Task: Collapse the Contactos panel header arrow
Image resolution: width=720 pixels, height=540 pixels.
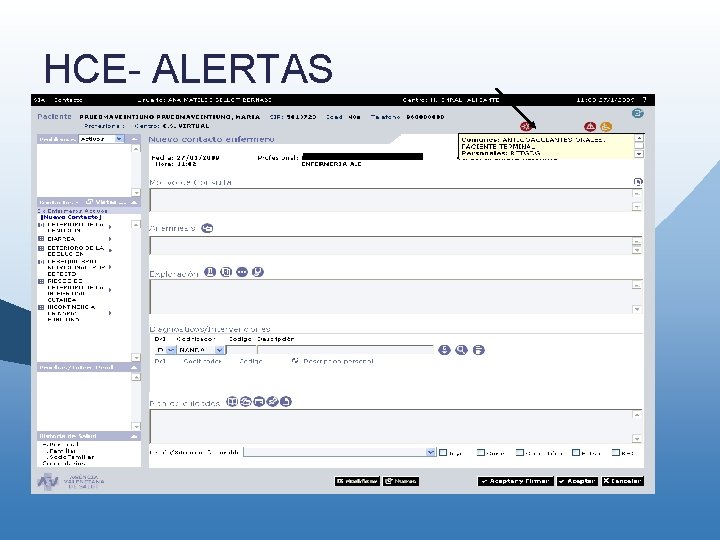Action: (x=135, y=202)
